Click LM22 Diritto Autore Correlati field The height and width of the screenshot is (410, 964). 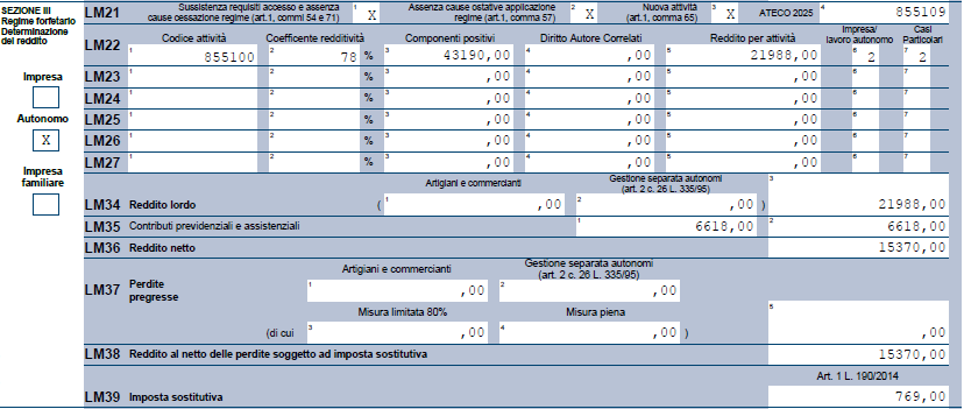(x=589, y=55)
